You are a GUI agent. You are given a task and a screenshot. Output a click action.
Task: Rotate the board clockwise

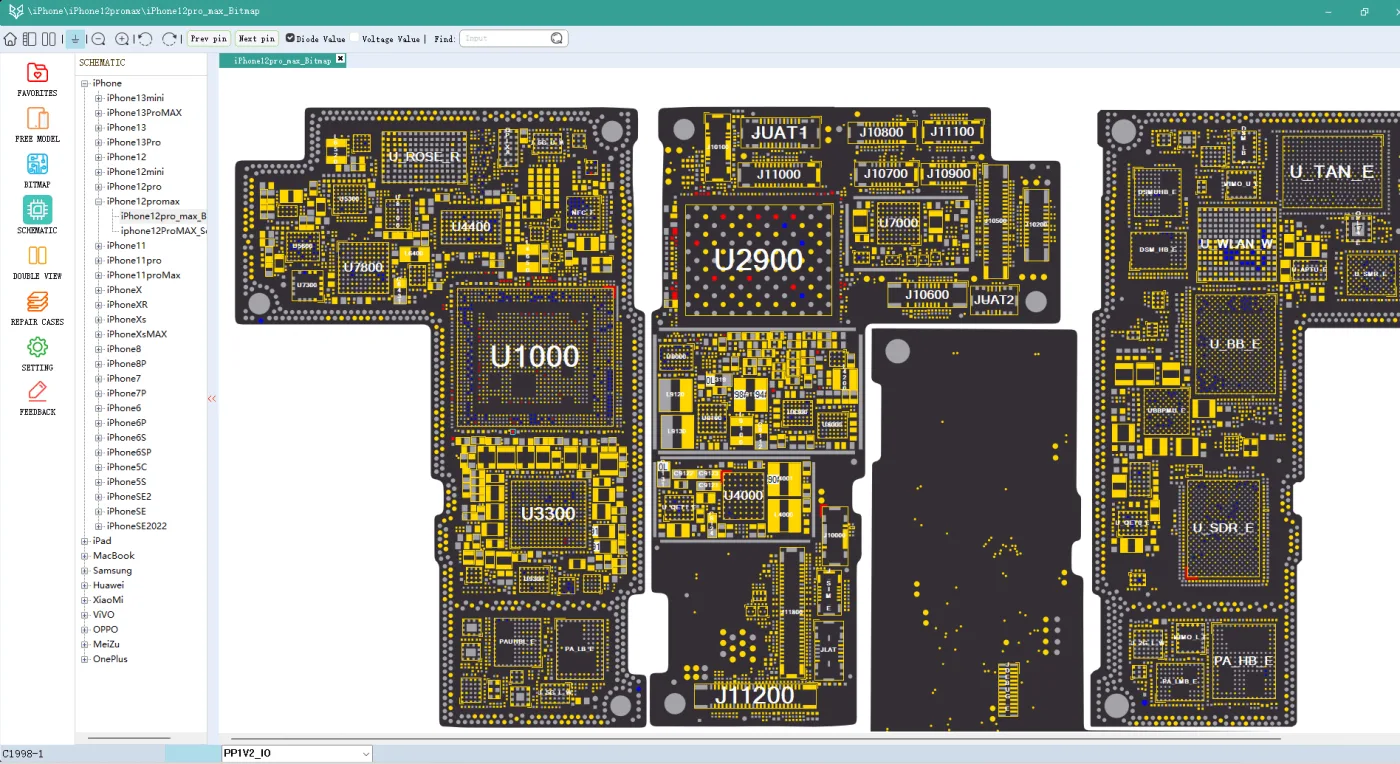(x=169, y=39)
